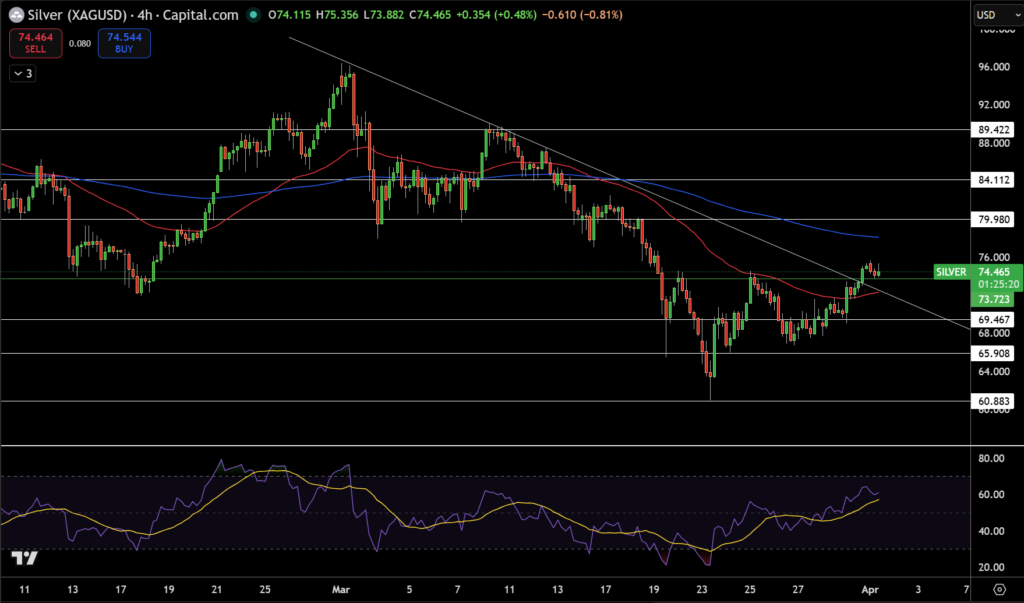
Task: Click the 0.080 spread value
Action: coord(80,44)
